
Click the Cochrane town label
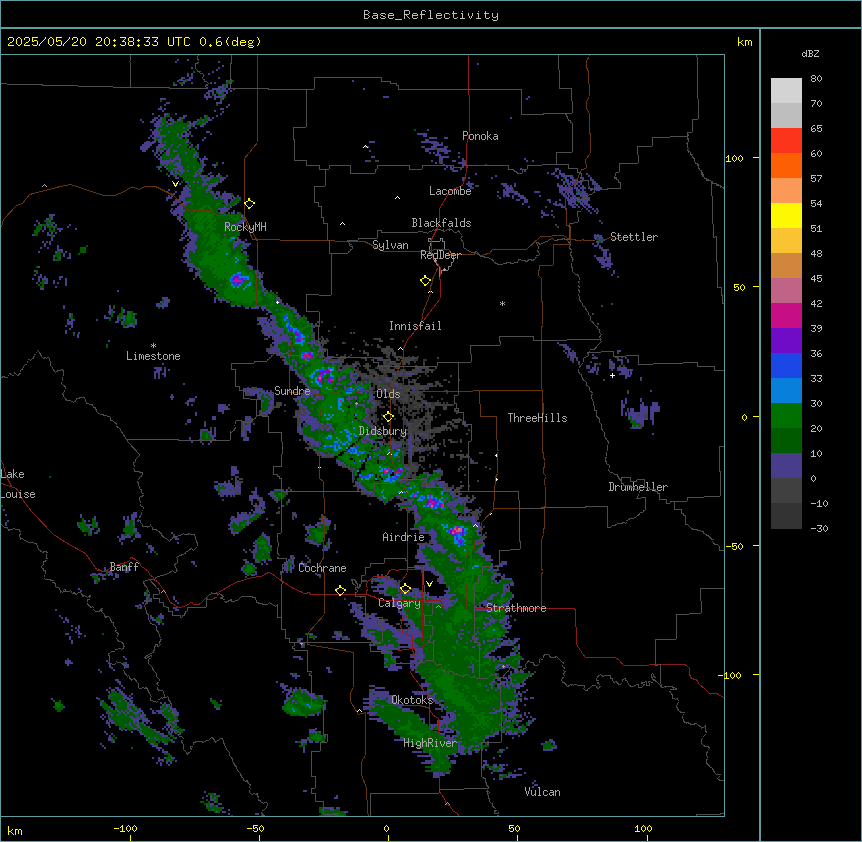322,568
